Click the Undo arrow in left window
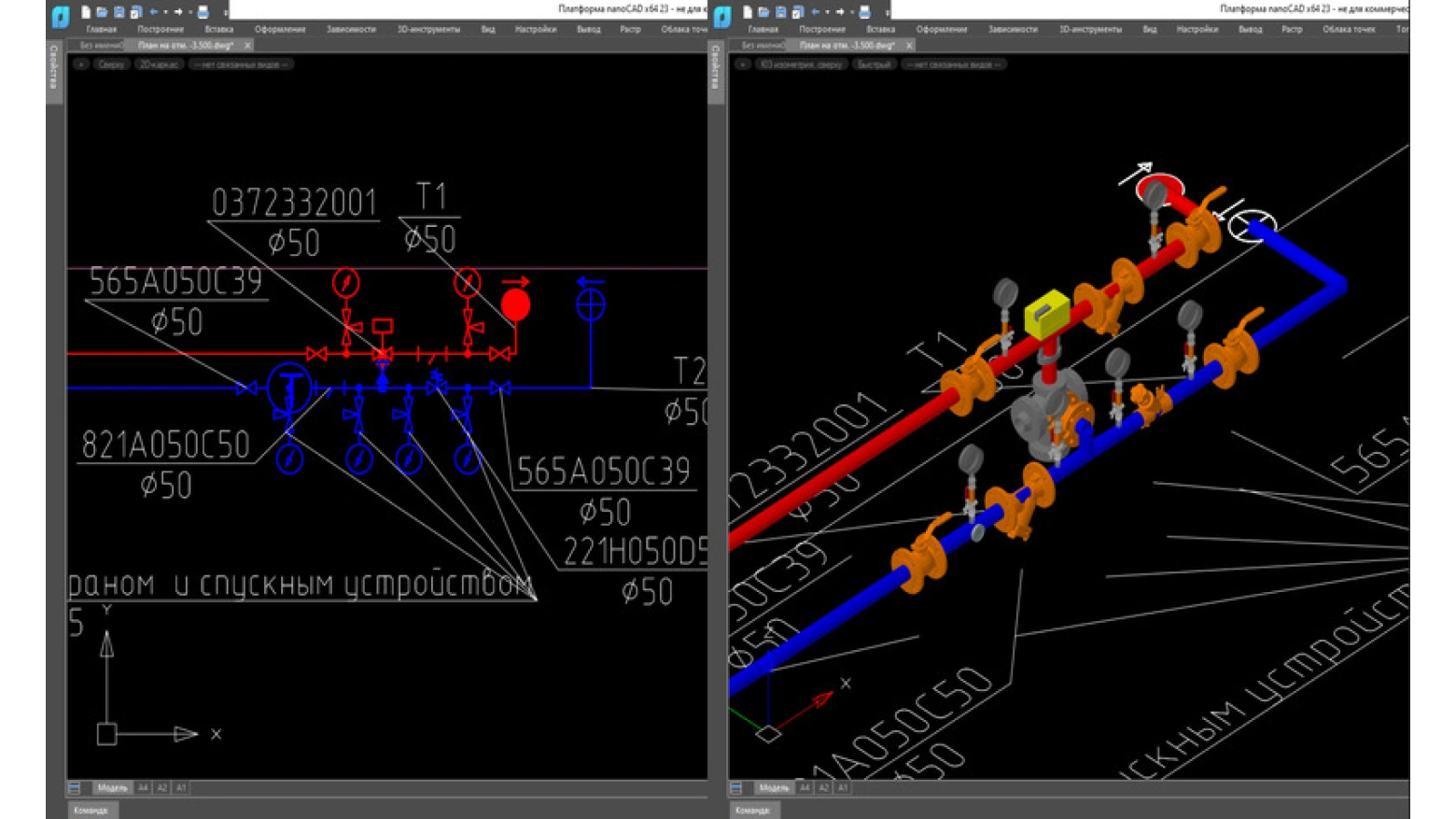The width and height of the screenshot is (1456, 819). click(154, 12)
